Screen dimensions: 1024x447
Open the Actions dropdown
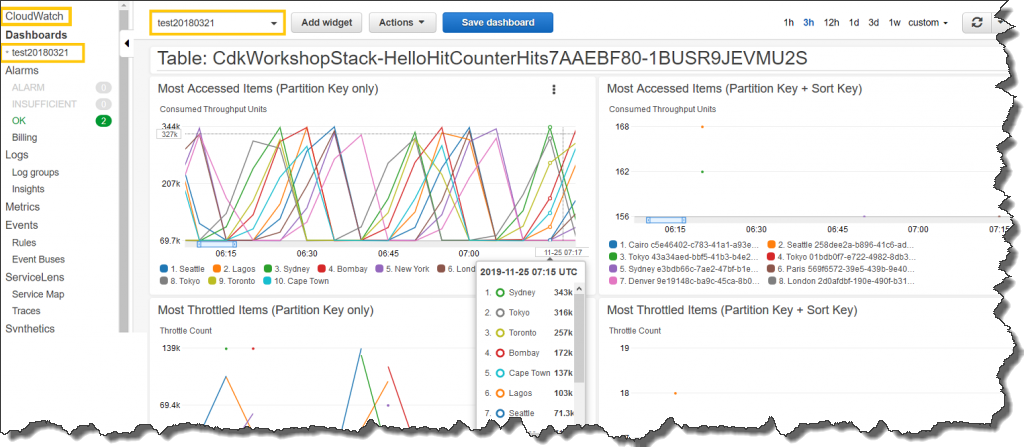(x=402, y=22)
